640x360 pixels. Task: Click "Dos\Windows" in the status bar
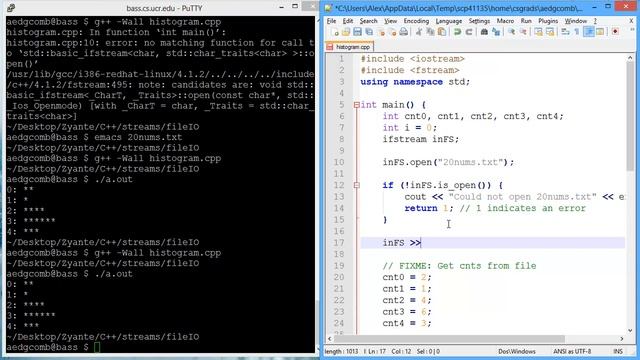click(x=517, y=351)
